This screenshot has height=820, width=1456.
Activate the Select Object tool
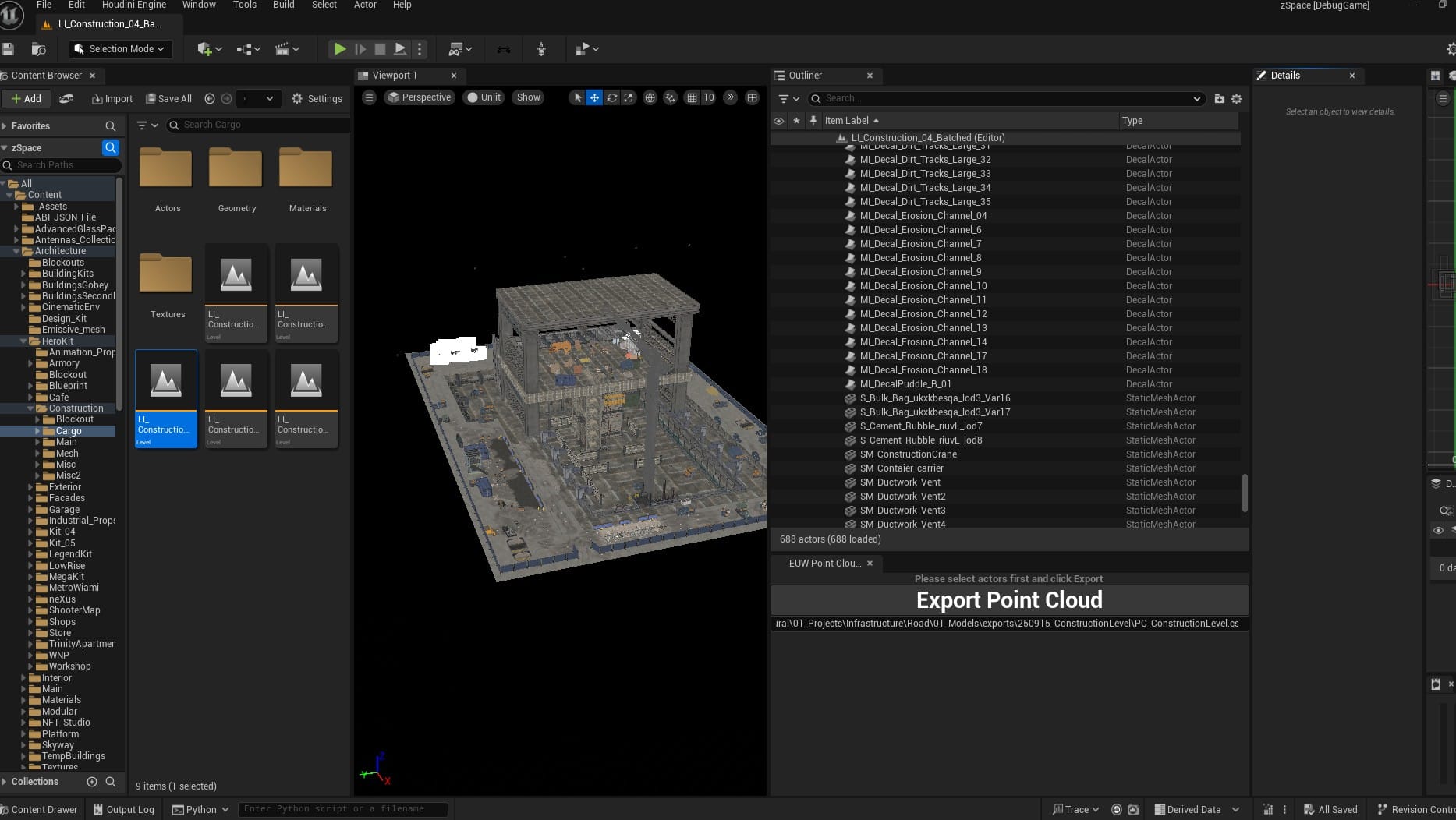[x=577, y=97]
